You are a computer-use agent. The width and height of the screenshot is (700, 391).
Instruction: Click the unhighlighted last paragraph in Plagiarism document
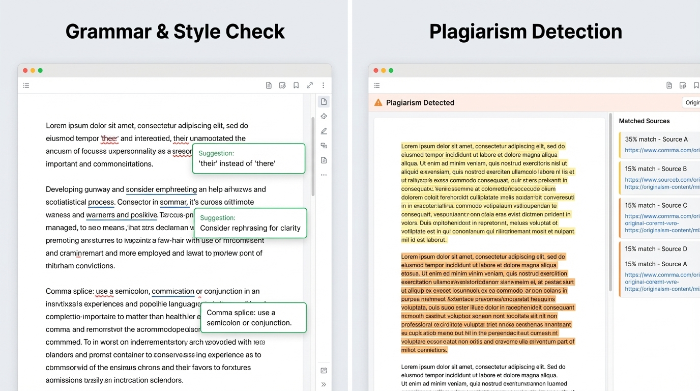coord(484,378)
